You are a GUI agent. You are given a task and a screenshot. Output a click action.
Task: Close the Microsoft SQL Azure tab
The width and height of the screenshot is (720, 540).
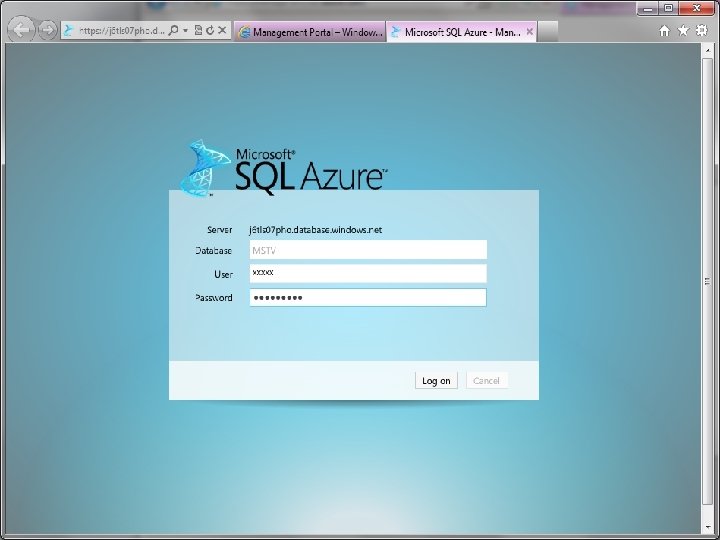(x=529, y=32)
